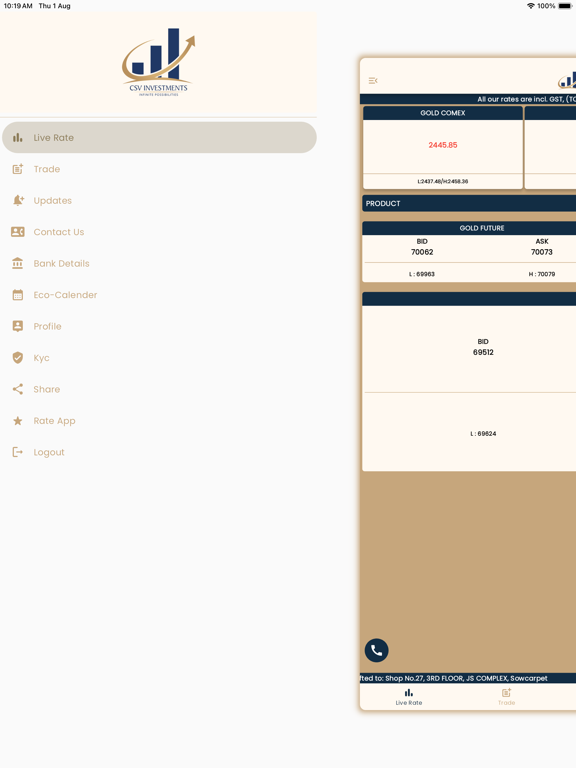Click the GOLD COMEX card header

[443, 113]
